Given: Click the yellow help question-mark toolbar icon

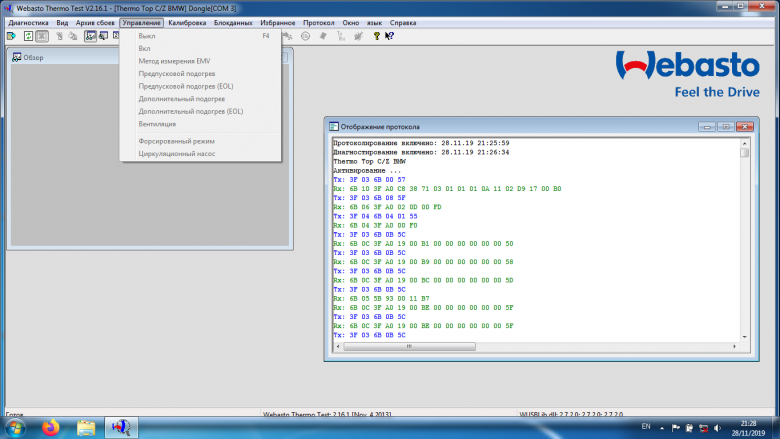Looking at the screenshot, I should [377, 36].
